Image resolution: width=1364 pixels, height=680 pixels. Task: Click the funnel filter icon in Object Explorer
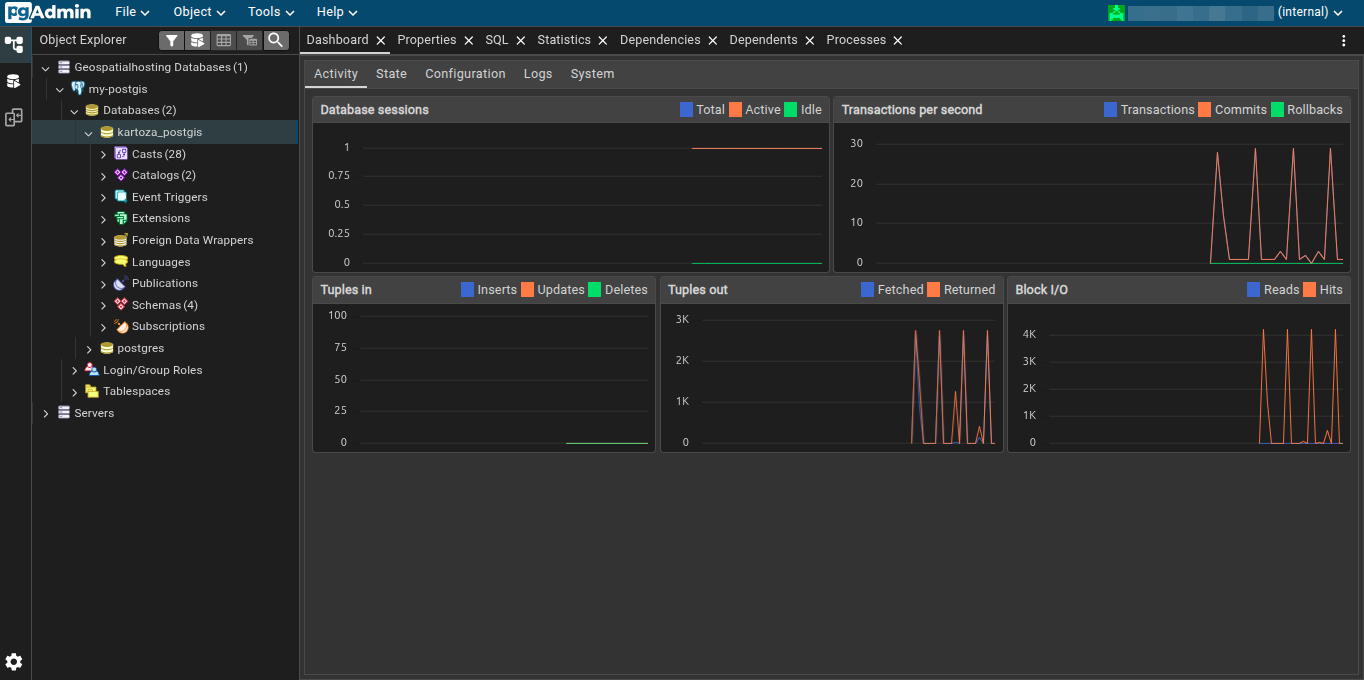pos(172,40)
